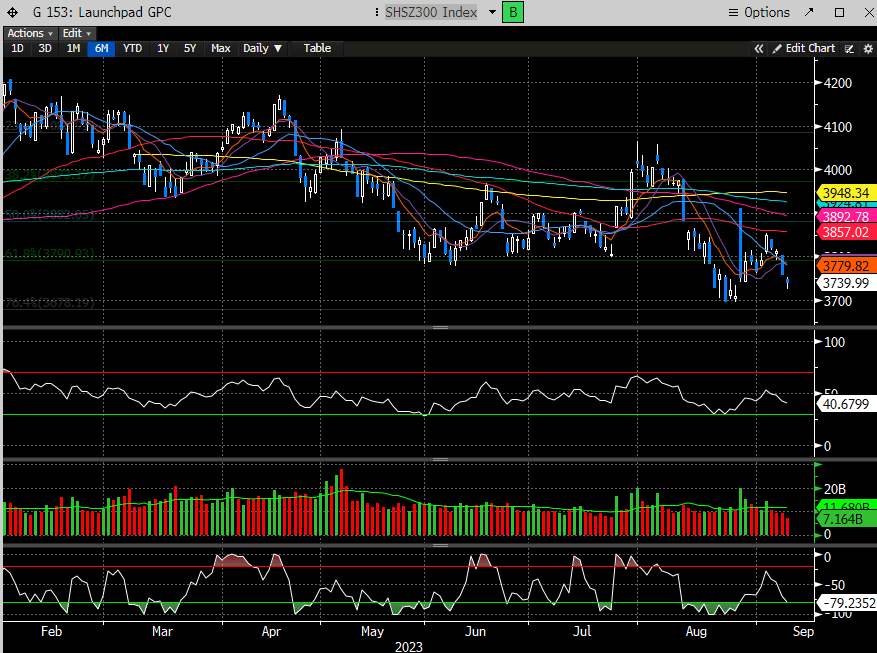Switch chart range to YTD
Viewport: 877px width, 653px height.
(133, 49)
